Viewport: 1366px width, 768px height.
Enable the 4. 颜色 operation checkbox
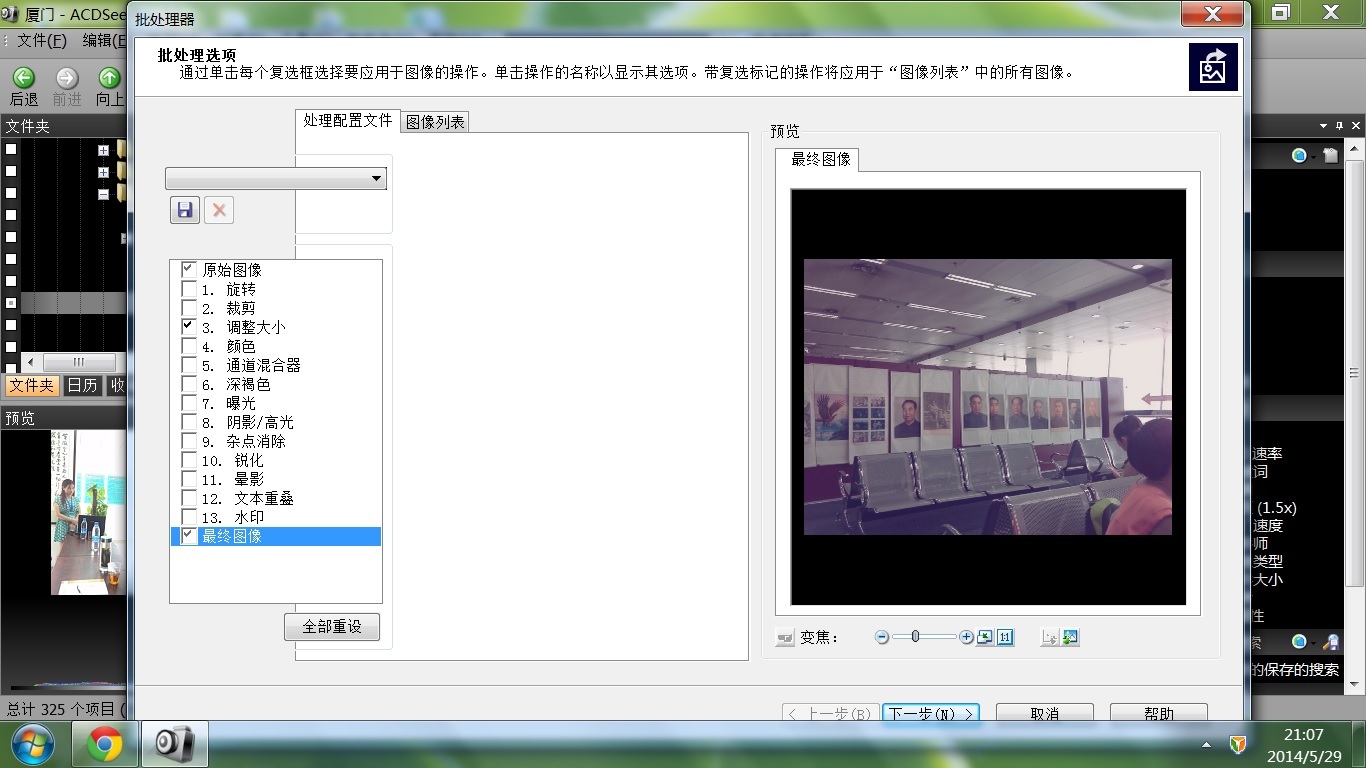tap(189, 345)
